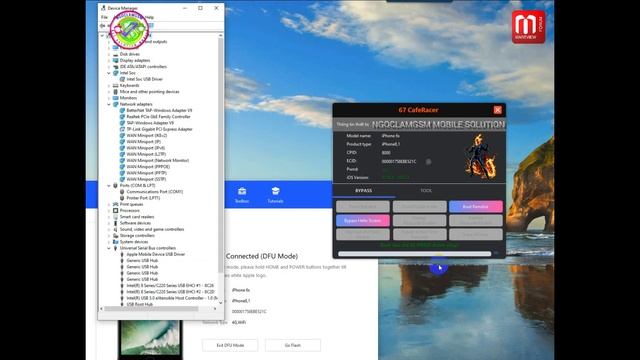Select WAN Miniport (PPTP)
Image resolution: width=640 pixels, height=360 pixels.
[147, 173]
